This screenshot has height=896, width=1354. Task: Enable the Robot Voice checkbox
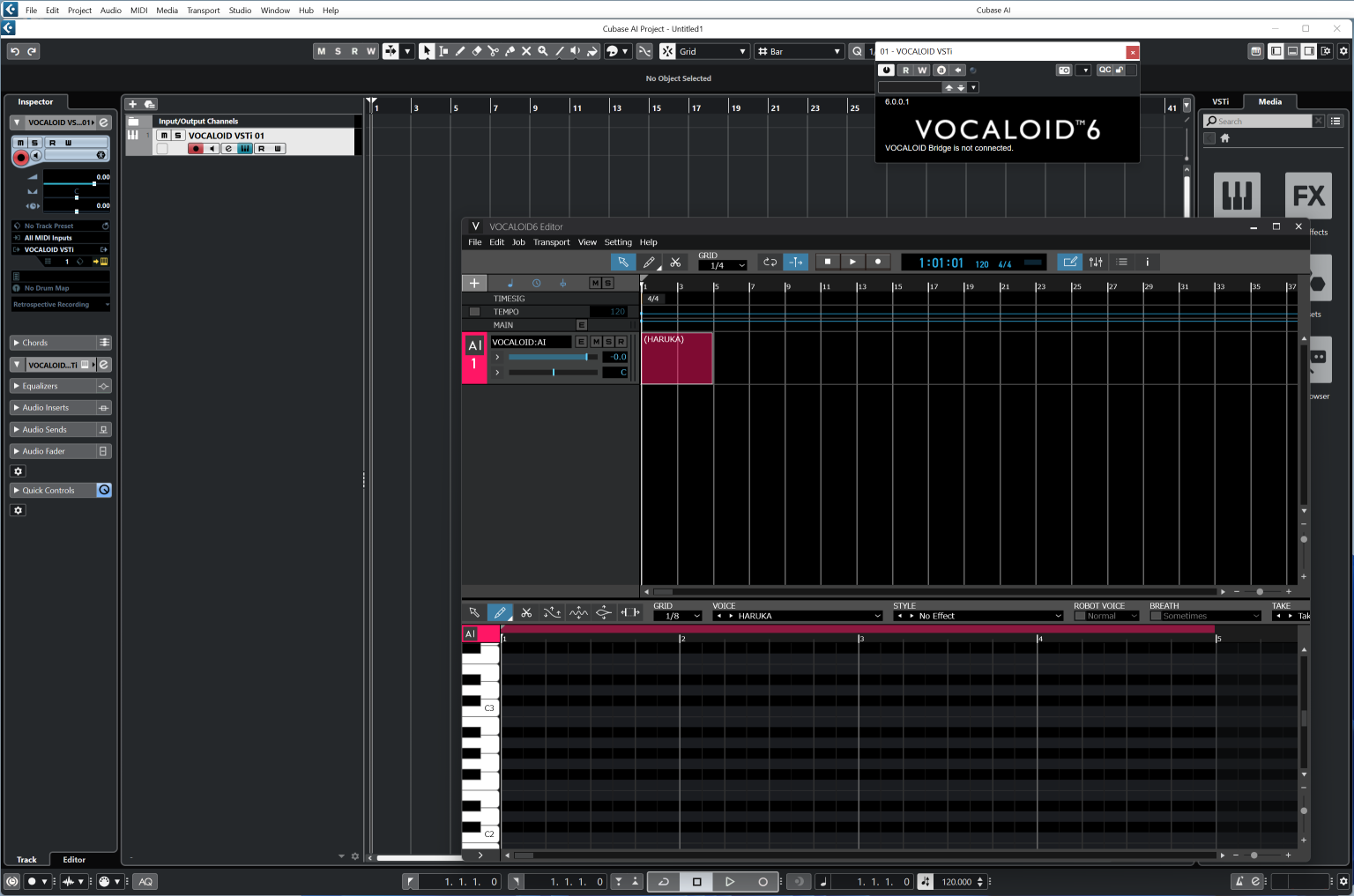[x=1080, y=616]
